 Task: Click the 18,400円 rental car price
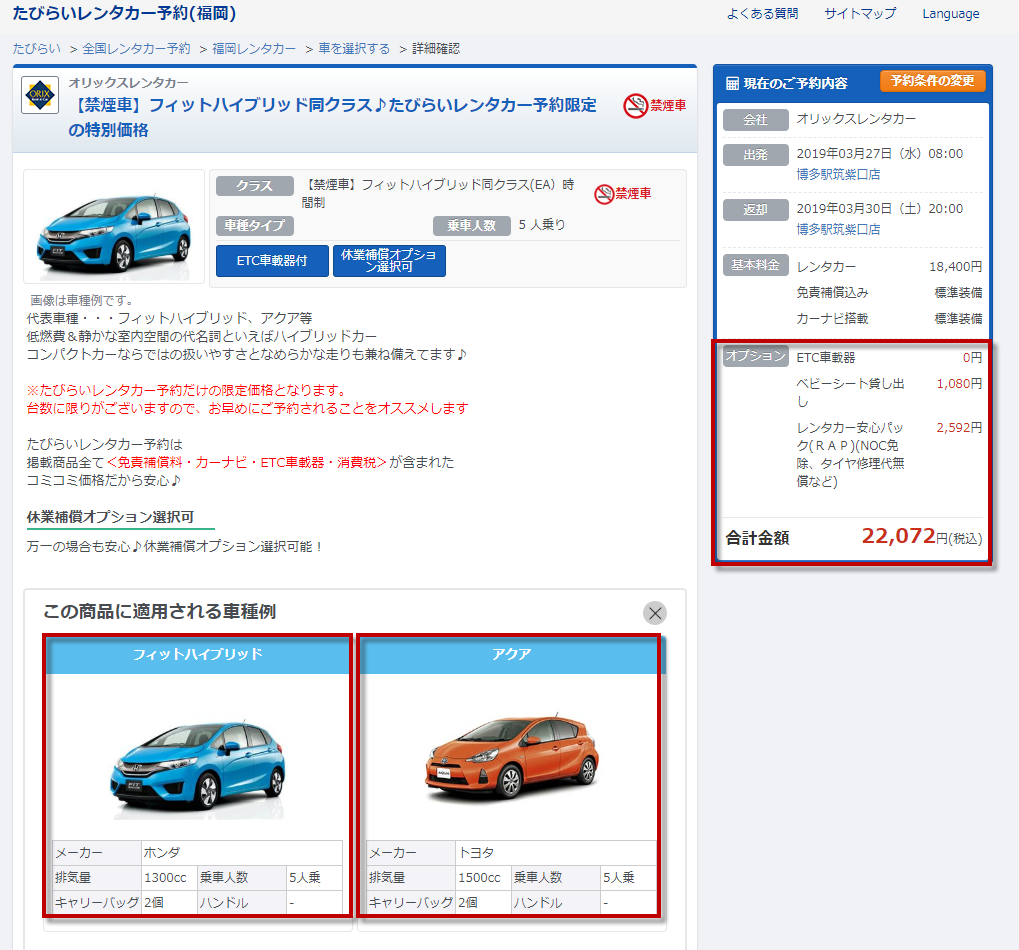[x=955, y=266]
